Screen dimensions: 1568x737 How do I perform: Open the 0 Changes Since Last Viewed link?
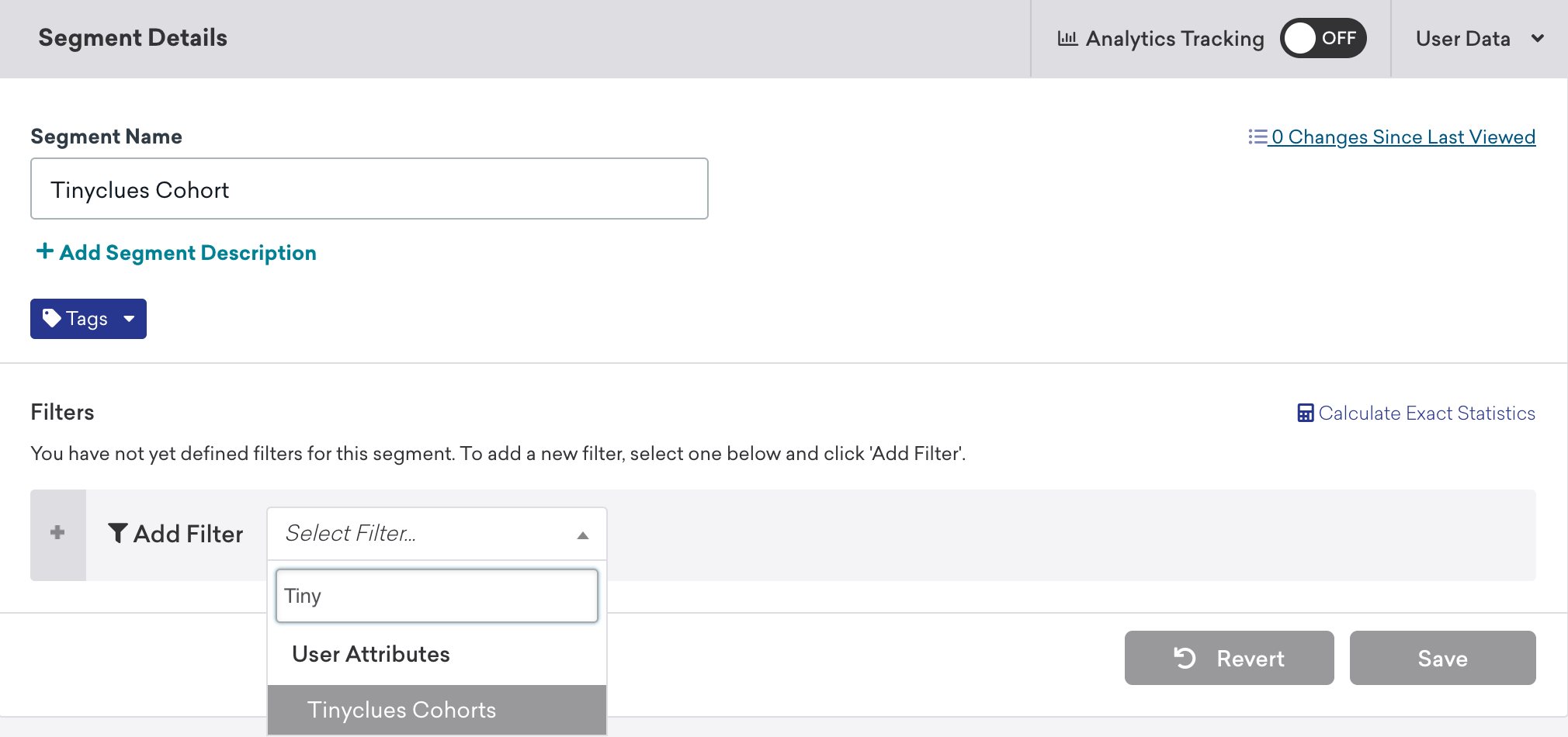[1403, 137]
